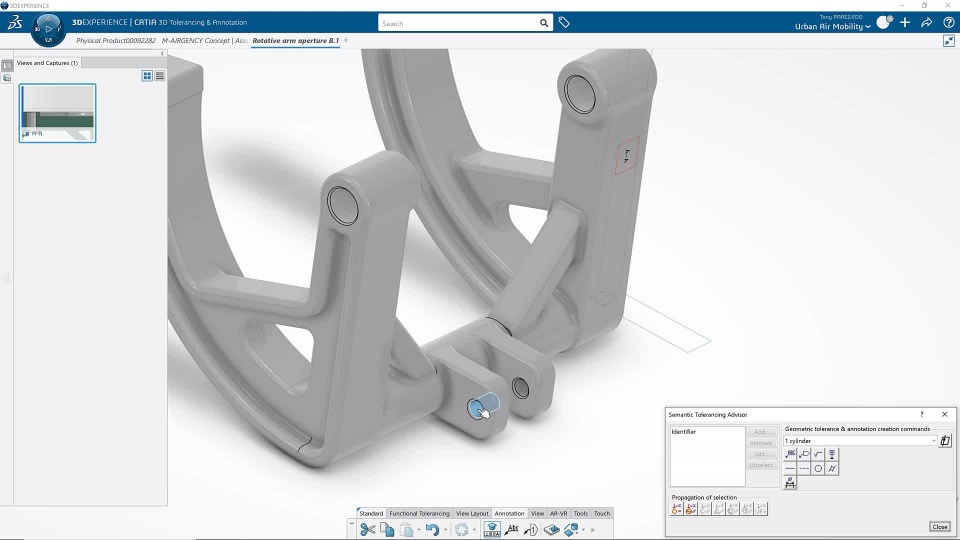Click the Search input field
The height and width of the screenshot is (540, 960).
tap(458, 23)
